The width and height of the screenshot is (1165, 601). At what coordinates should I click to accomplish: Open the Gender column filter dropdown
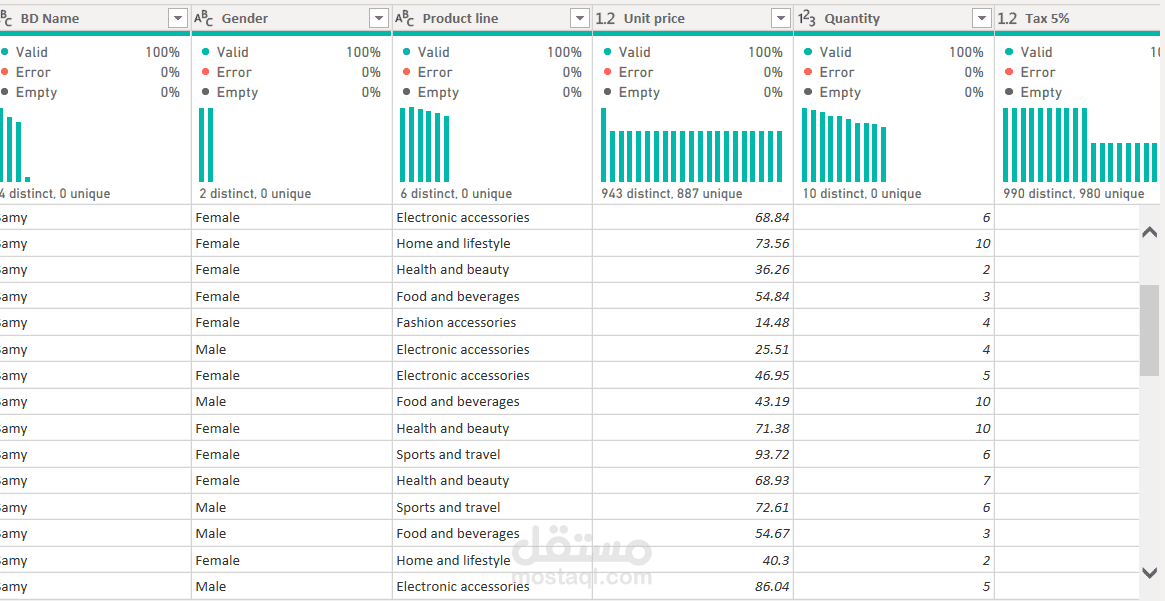click(x=379, y=18)
